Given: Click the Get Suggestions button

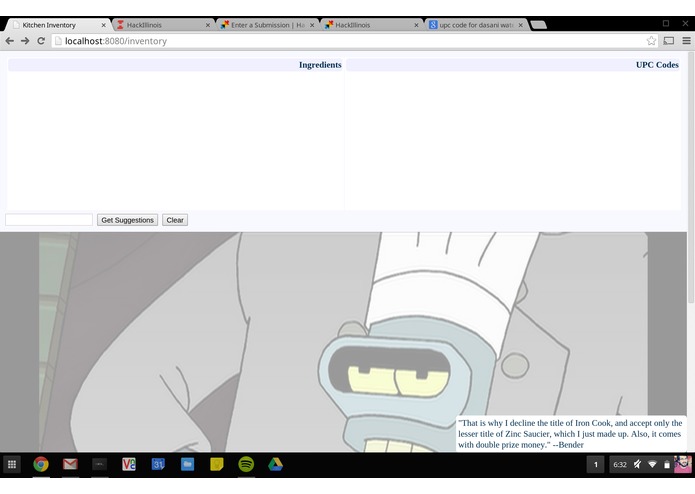Looking at the screenshot, I should click(127, 220).
